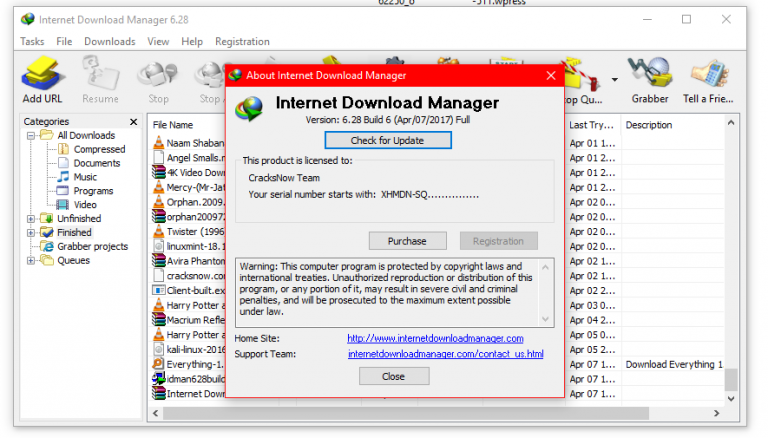768x438 pixels.
Task: Click the Mercy-(Mr-Jat VLC cone icon
Action: (158, 187)
